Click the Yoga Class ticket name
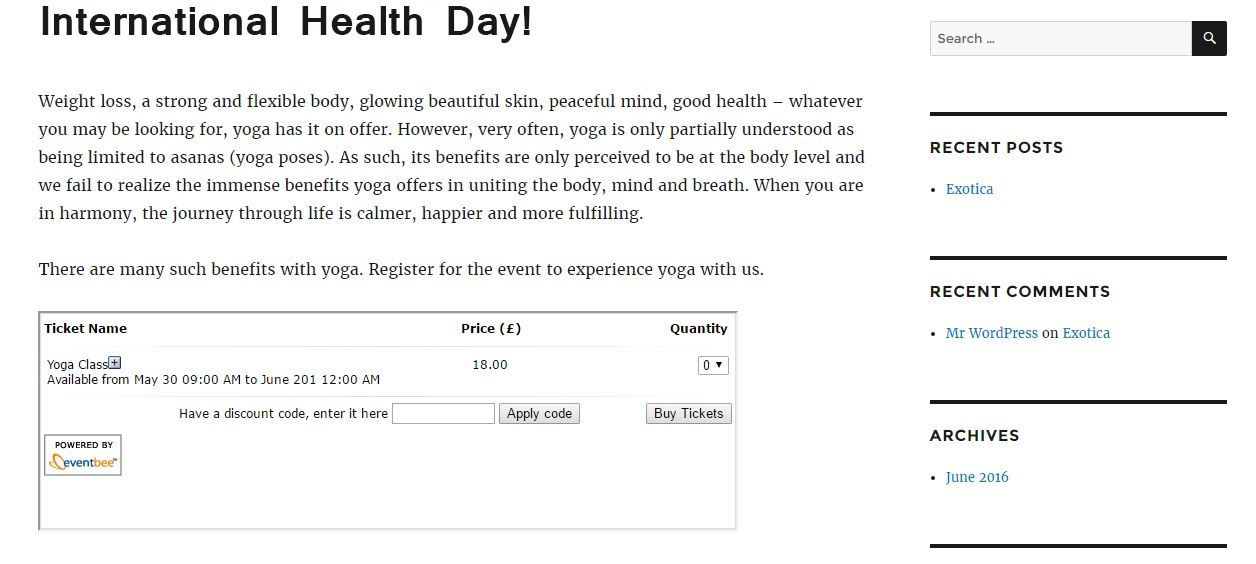 (x=77, y=365)
